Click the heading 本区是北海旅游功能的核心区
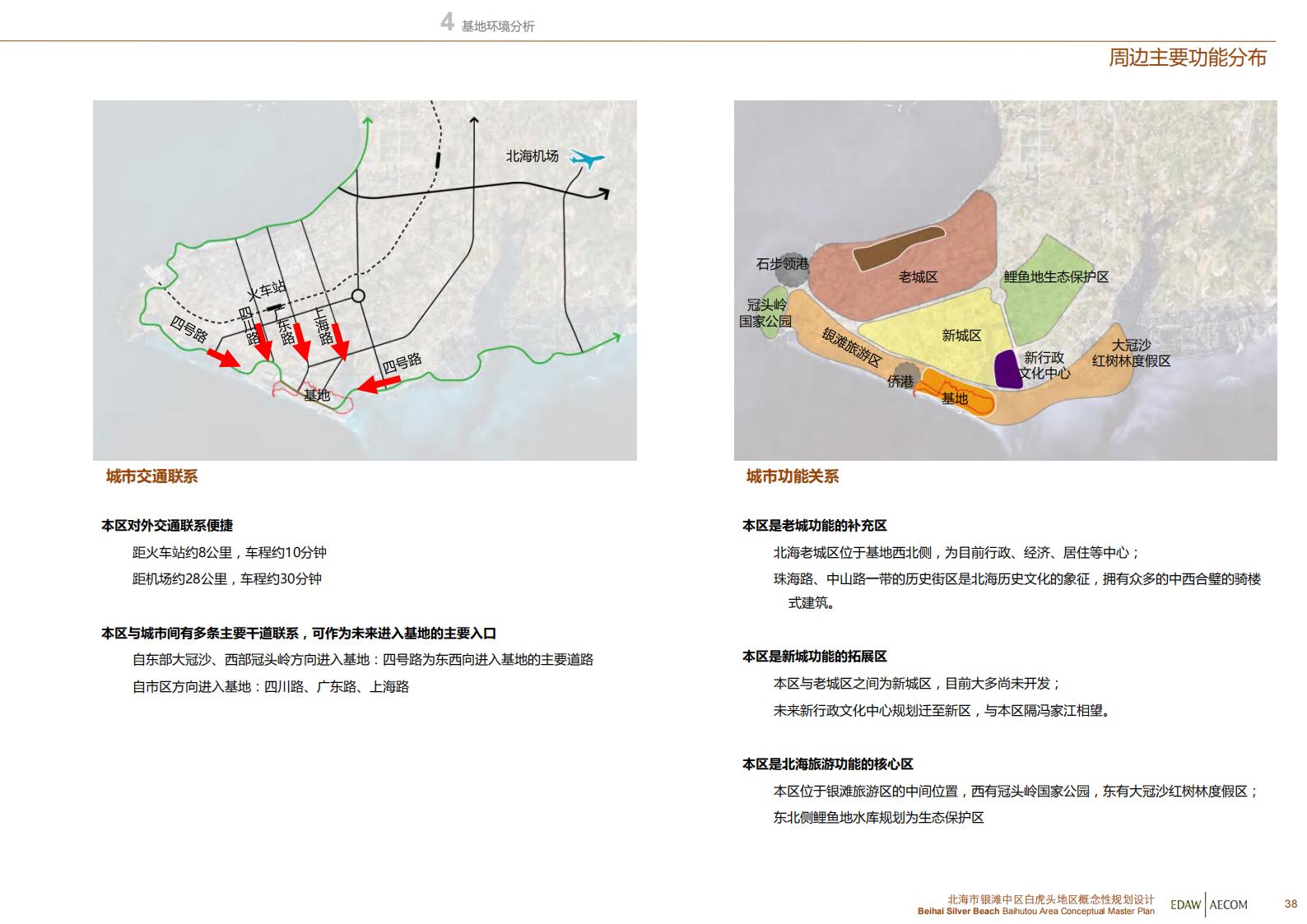The width and height of the screenshot is (1307, 924). 828,764
